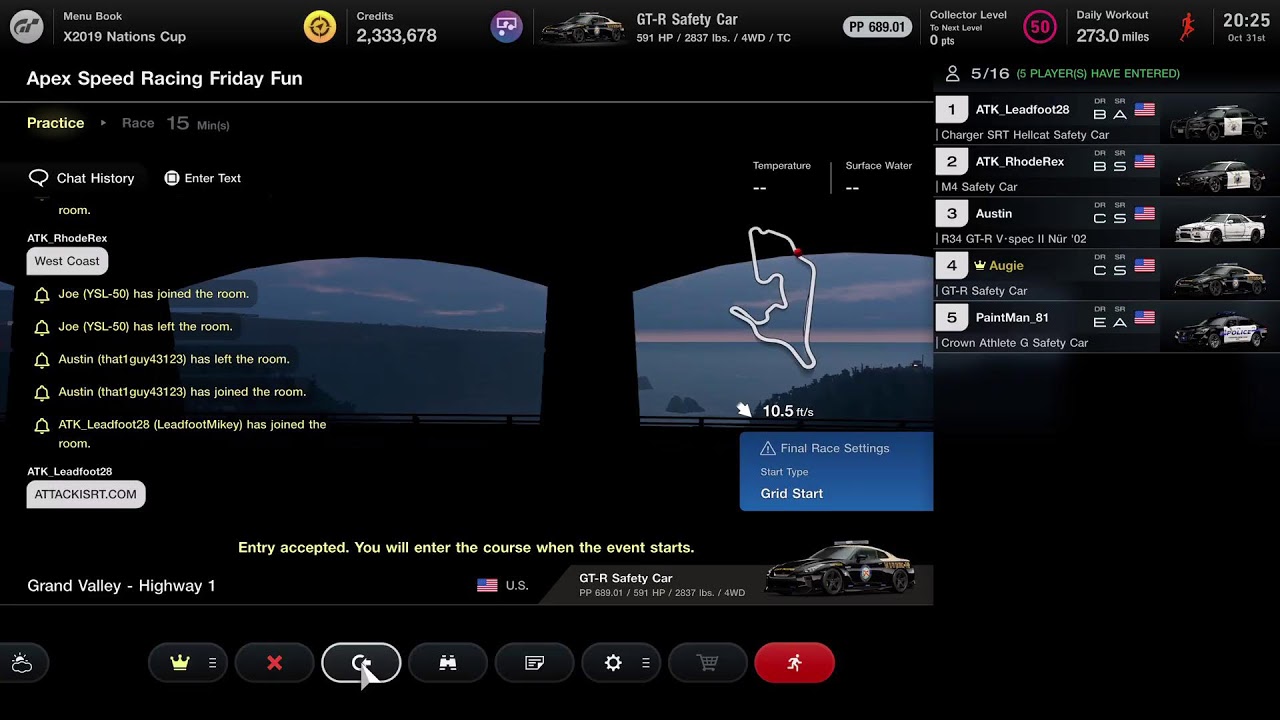Click the Surface Water readout
1280x720 pixels.
(x=878, y=177)
